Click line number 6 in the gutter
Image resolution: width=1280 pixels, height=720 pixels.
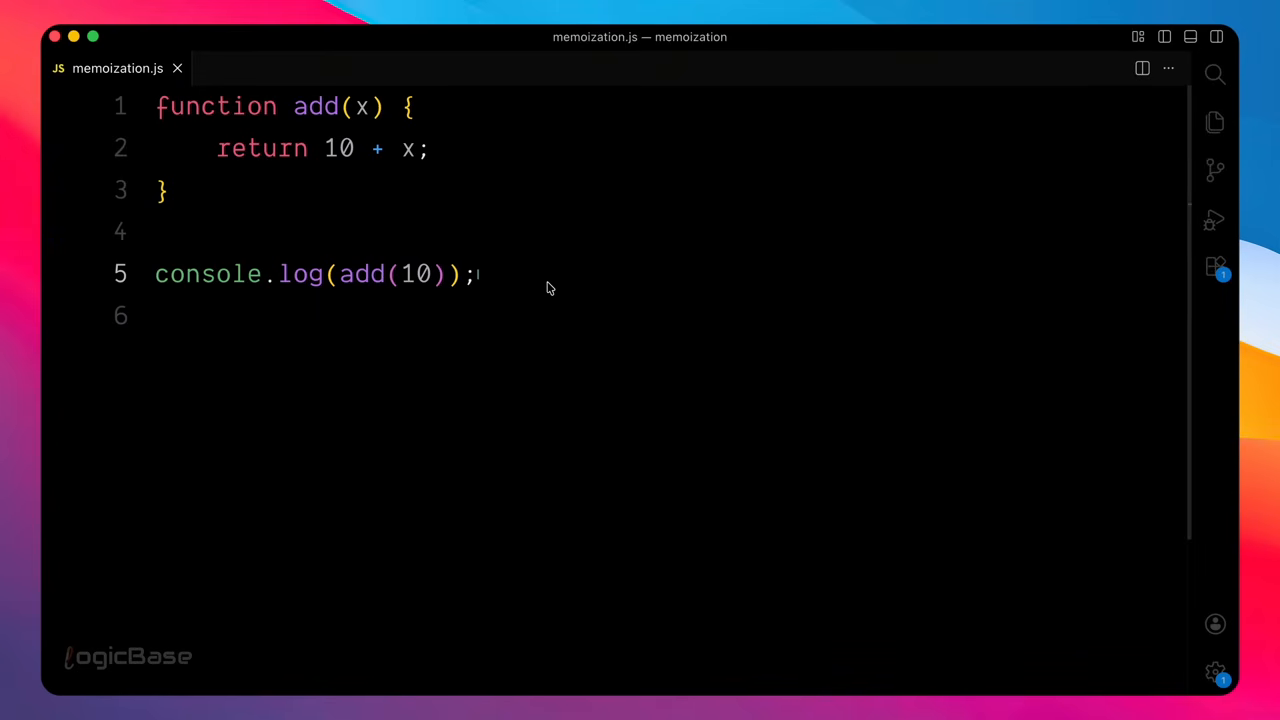pos(120,316)
